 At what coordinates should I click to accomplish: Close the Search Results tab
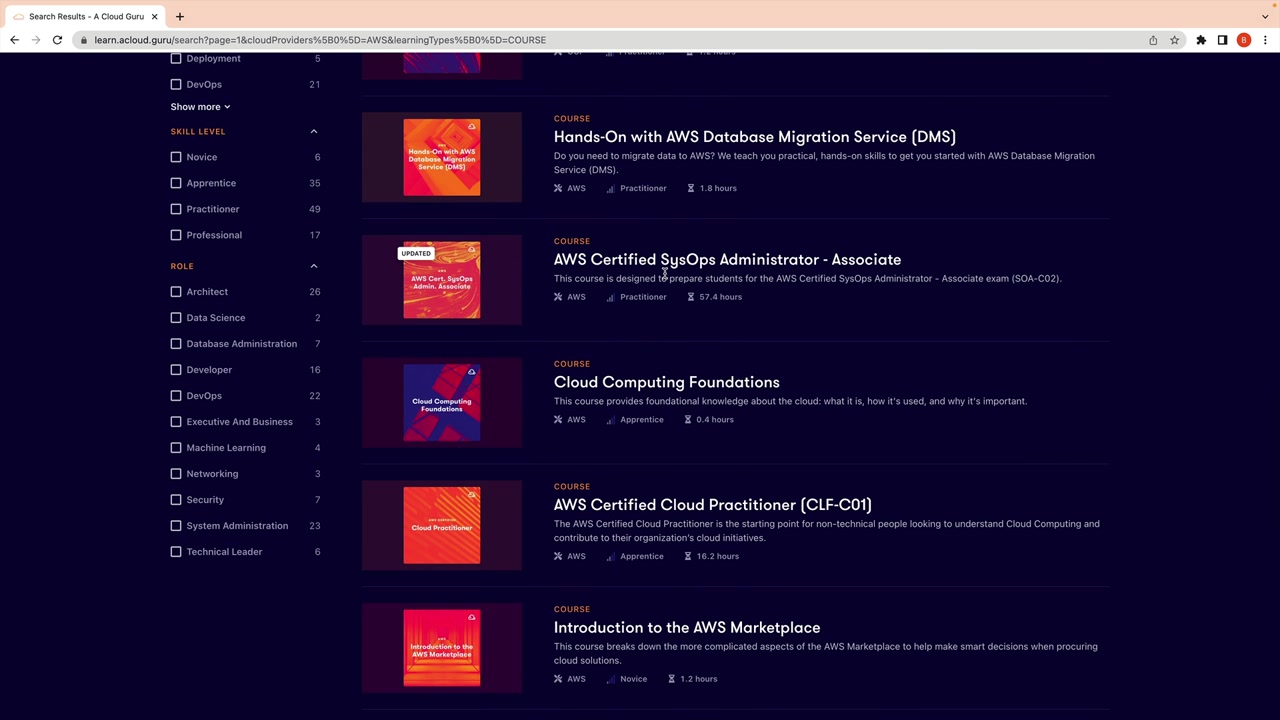[x=155, y=16]
